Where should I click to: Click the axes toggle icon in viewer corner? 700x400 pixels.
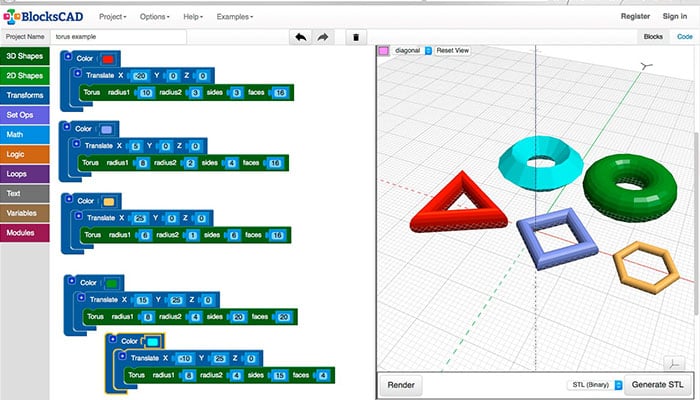[674, 363]
